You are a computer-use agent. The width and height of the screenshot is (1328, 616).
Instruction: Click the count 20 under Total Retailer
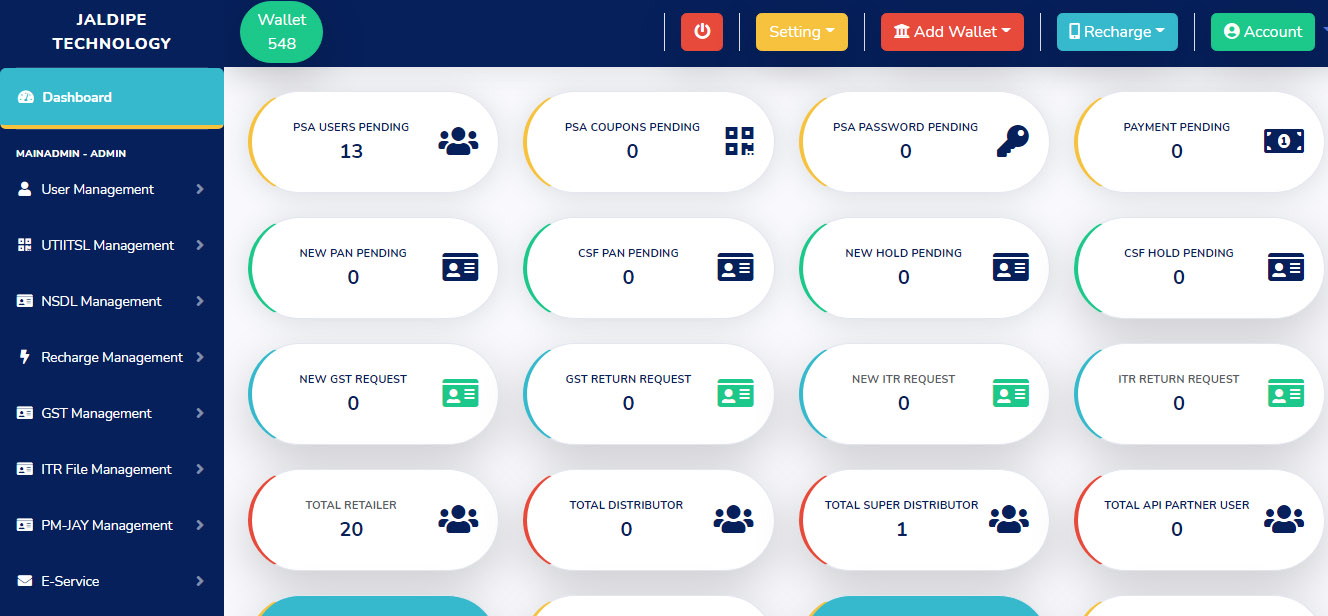[351, 530]
